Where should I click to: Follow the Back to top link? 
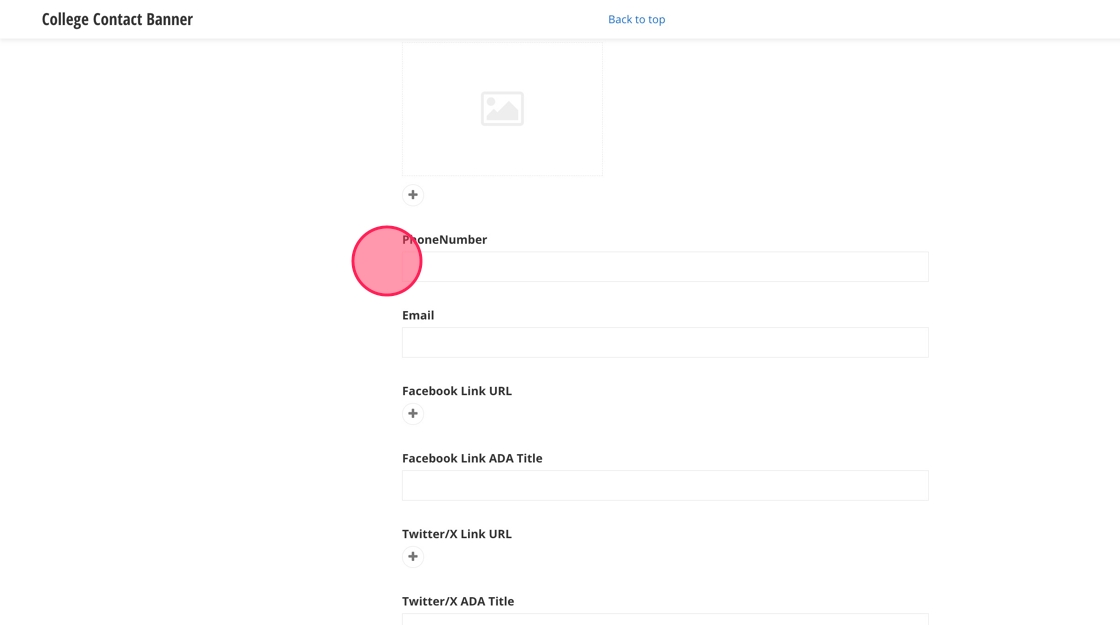tap(636, 19)
